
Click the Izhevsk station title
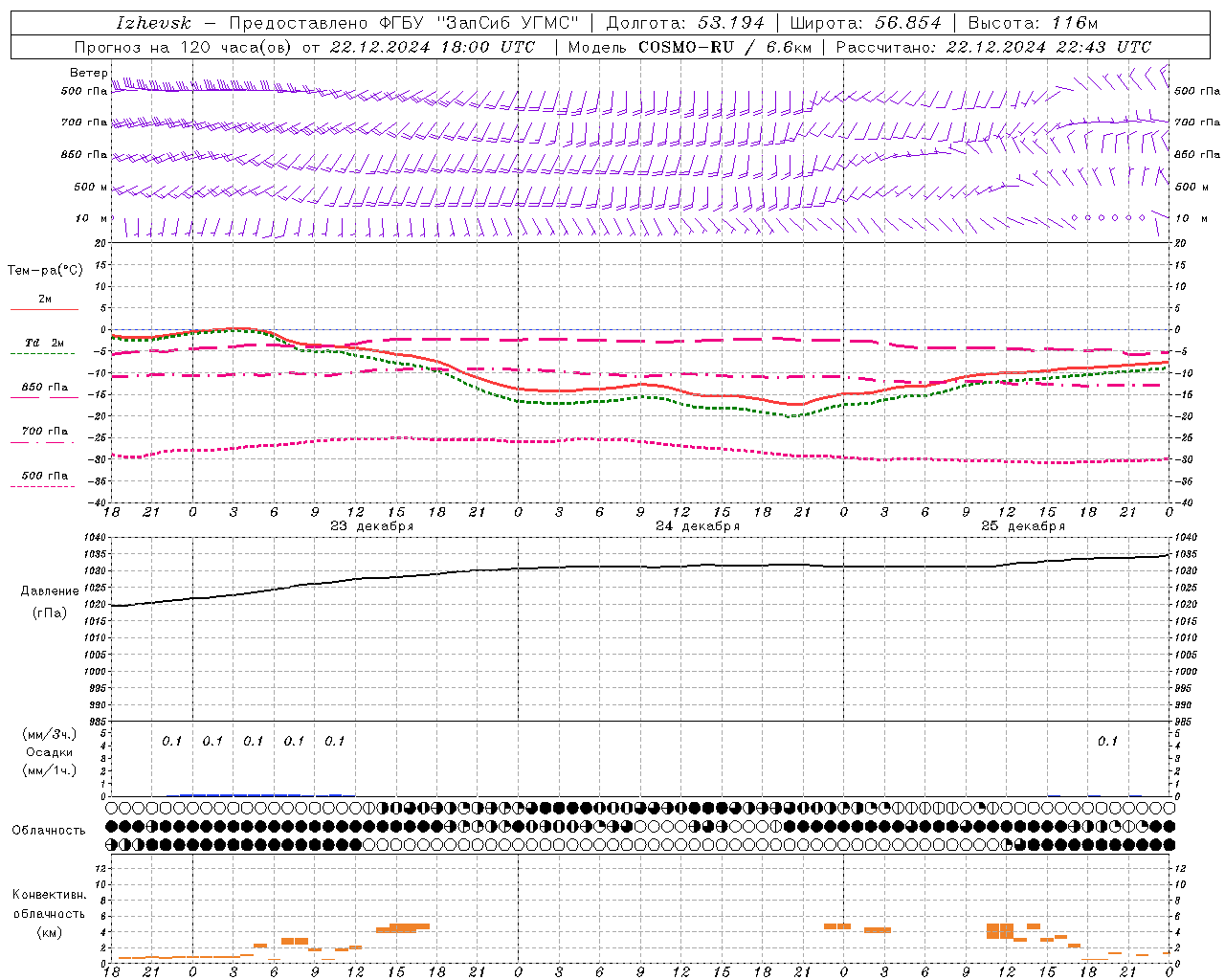click(153, 23)
